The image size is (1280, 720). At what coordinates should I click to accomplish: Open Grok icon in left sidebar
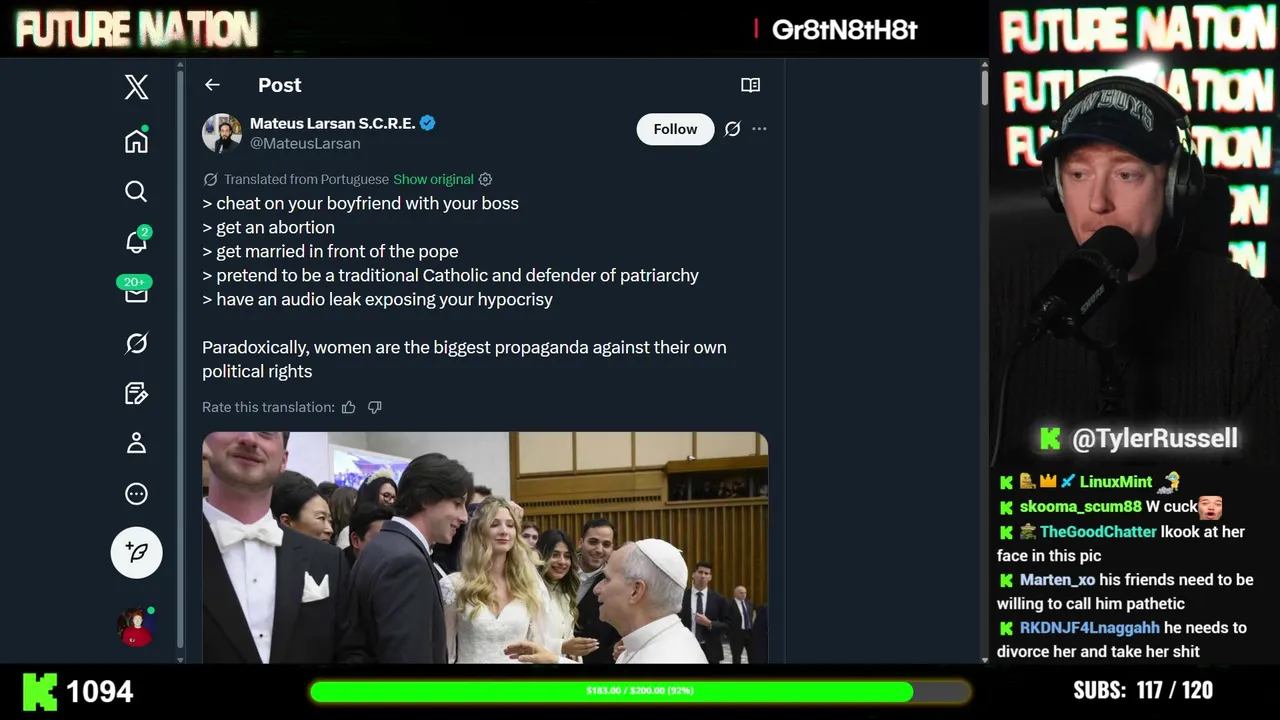137,343
